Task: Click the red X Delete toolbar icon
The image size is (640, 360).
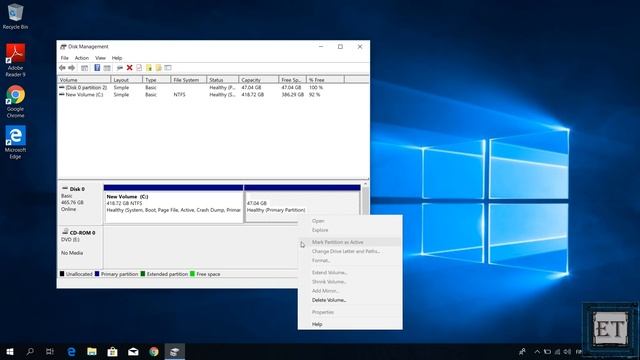Action: point(129,68)
